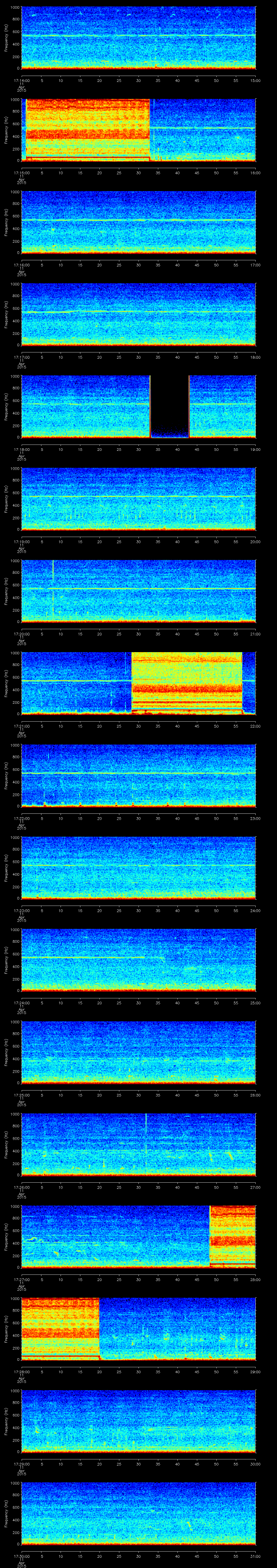
Task: Click the 15:00 end time label
Action: [255, 80]
